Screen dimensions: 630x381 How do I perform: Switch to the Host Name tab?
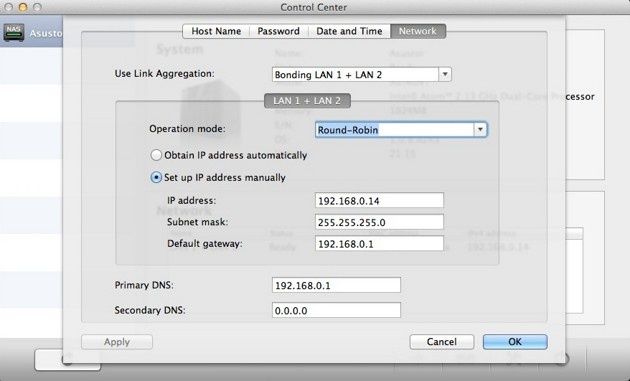coord(216,31)
